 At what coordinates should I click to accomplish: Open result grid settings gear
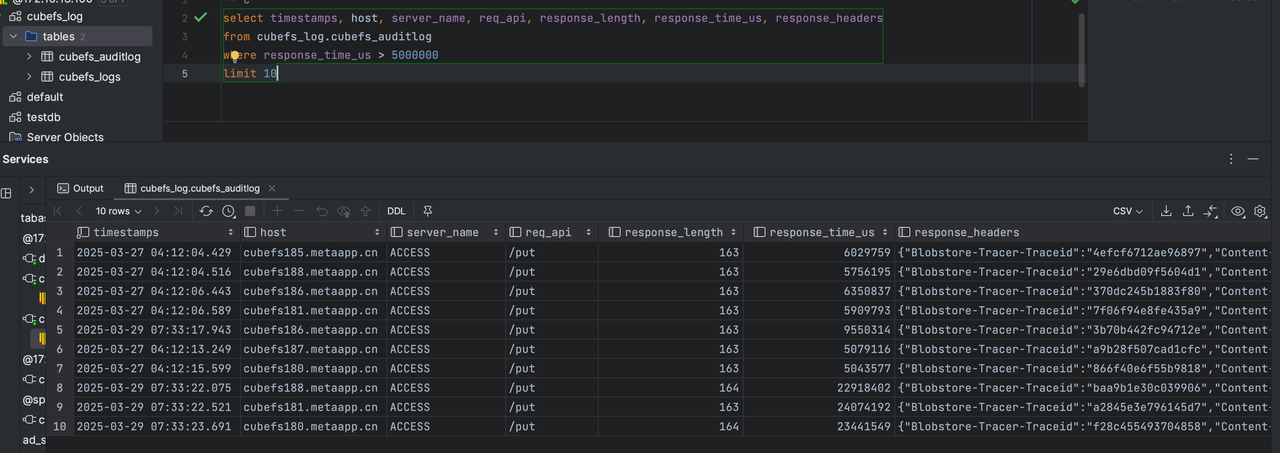(x=1260, y=211)
